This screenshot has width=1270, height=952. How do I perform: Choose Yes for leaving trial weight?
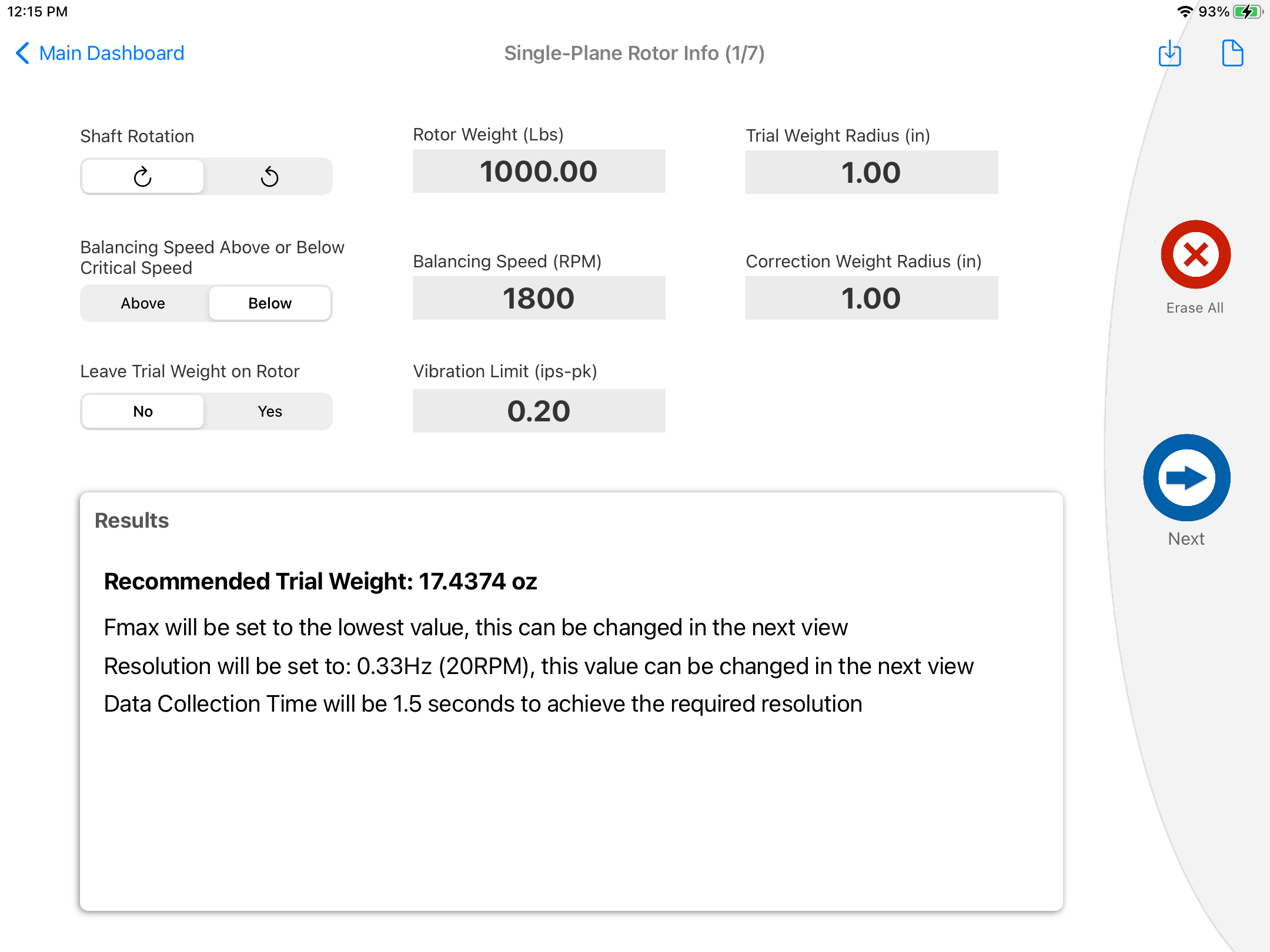270,411
